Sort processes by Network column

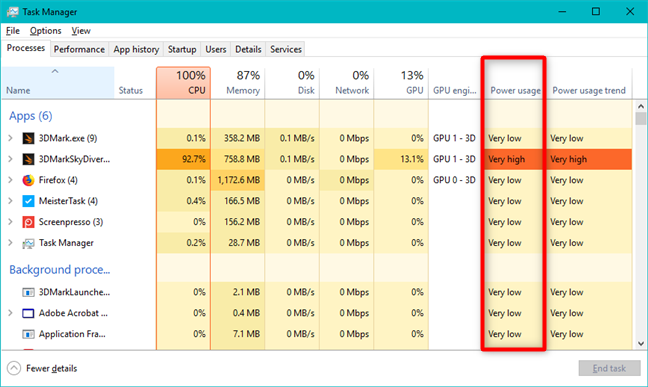click(346, 83)
